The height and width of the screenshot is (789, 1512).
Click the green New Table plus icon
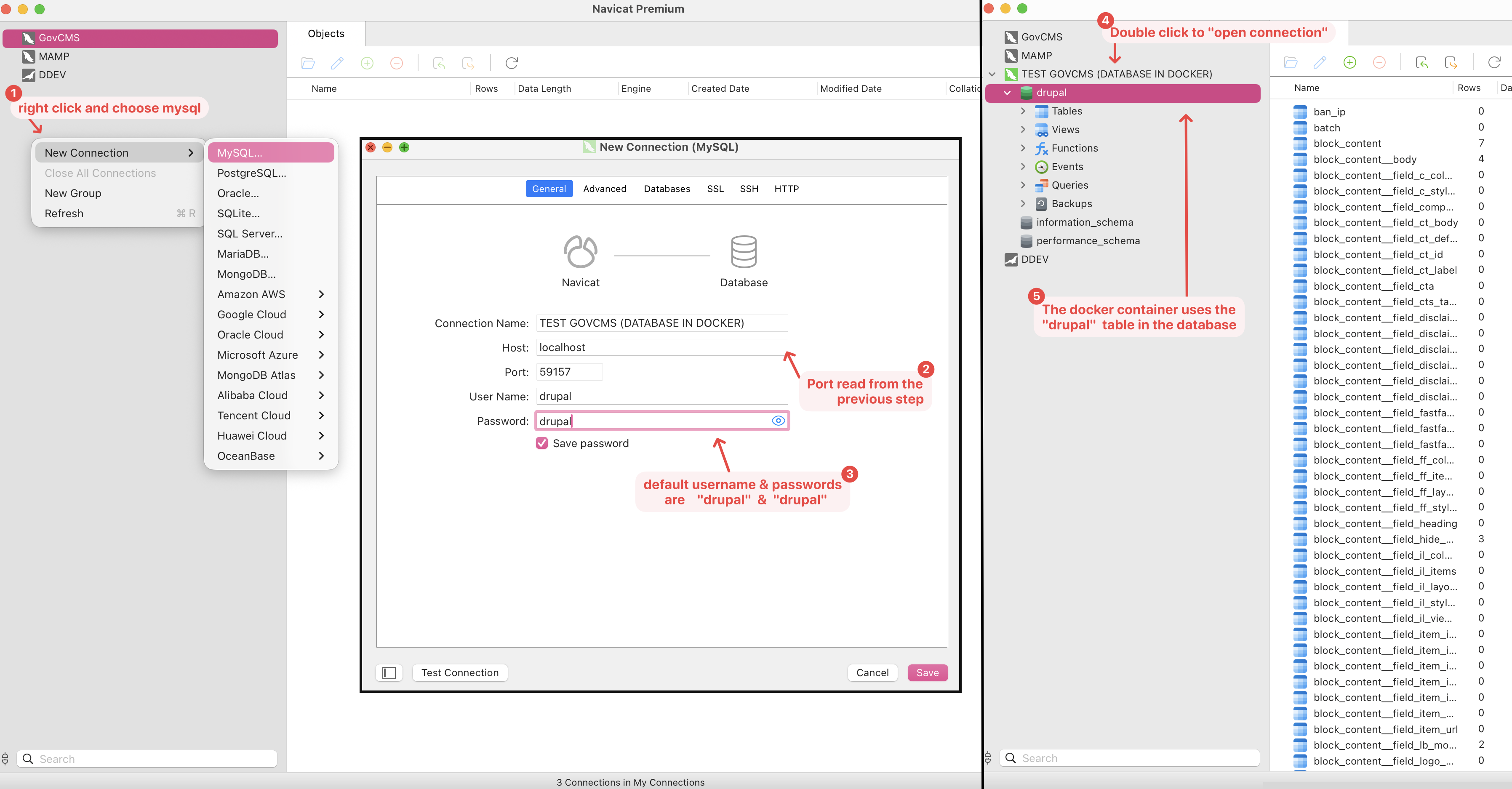click(1349, 62)
